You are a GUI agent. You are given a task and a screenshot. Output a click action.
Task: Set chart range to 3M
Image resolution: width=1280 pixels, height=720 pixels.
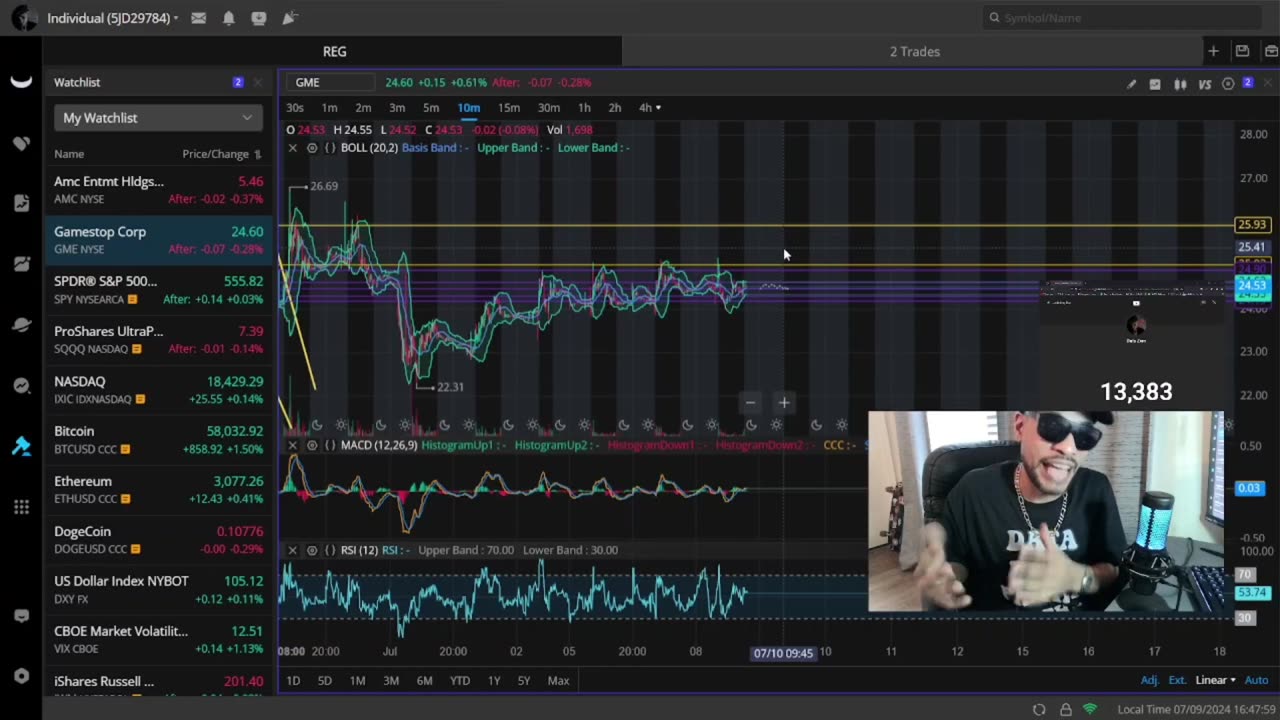pos(391,681)
